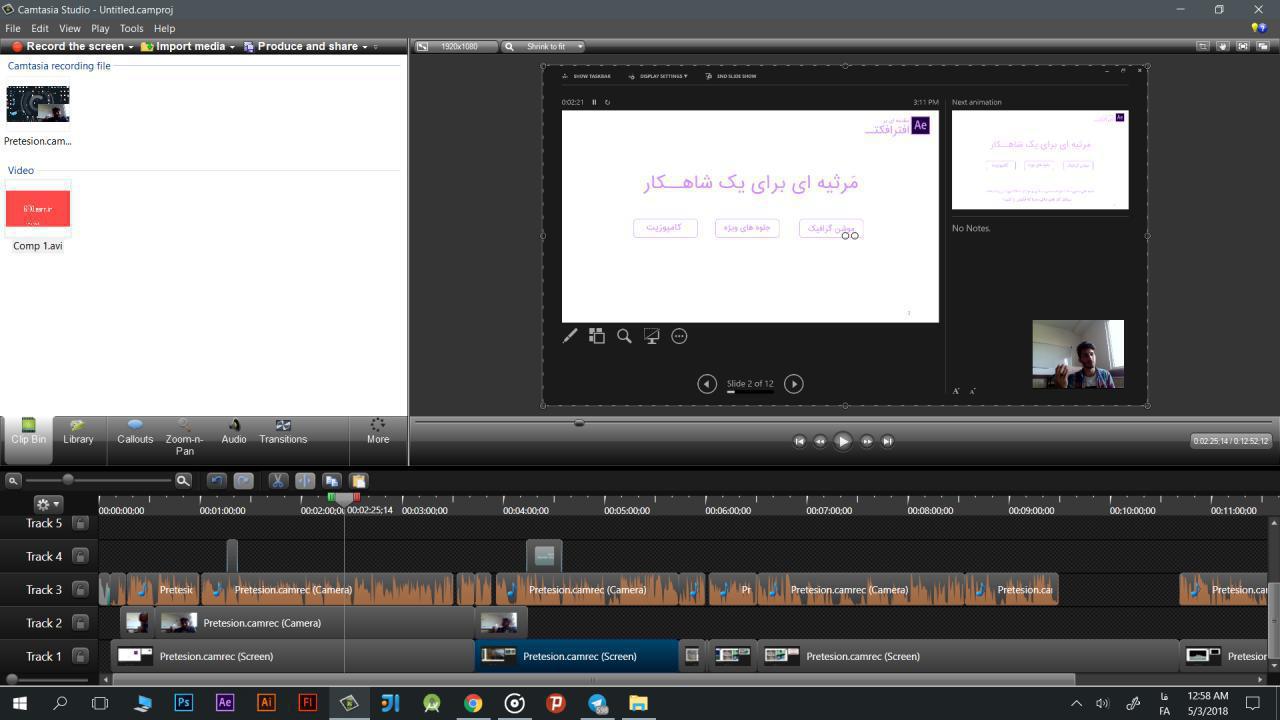The width and height of the screenshot is (1280, 720).
Task: Open Illustrator from the taskbar
Action: (x=266, y=703)
